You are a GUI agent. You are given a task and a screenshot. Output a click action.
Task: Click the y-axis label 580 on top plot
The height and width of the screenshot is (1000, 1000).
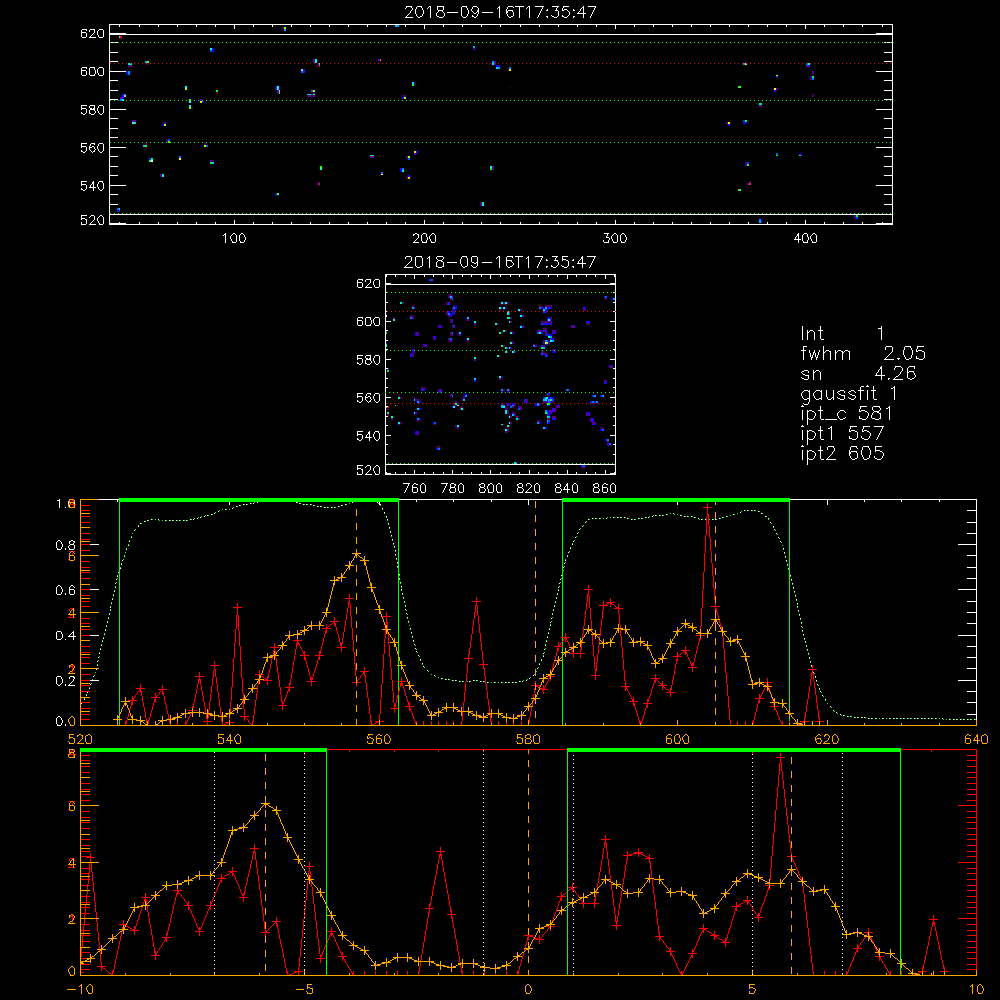(92, 110)
